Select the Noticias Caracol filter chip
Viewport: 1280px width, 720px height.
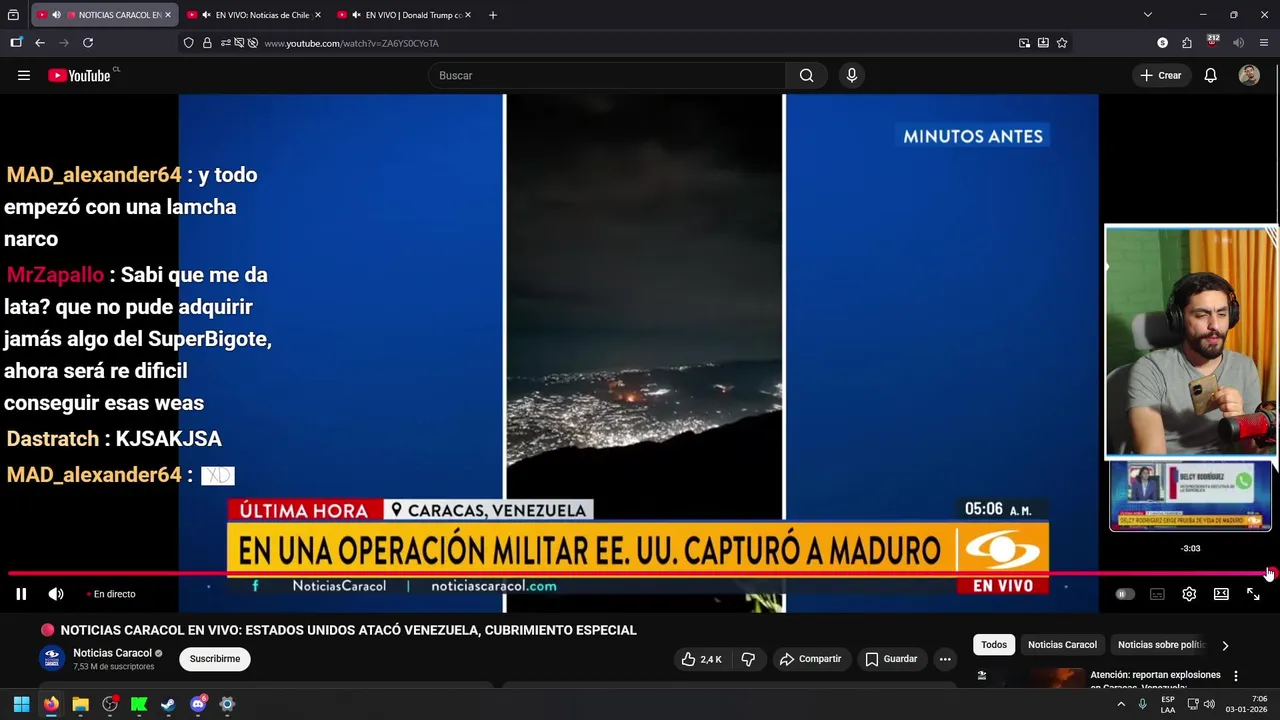pos(1062,645)
